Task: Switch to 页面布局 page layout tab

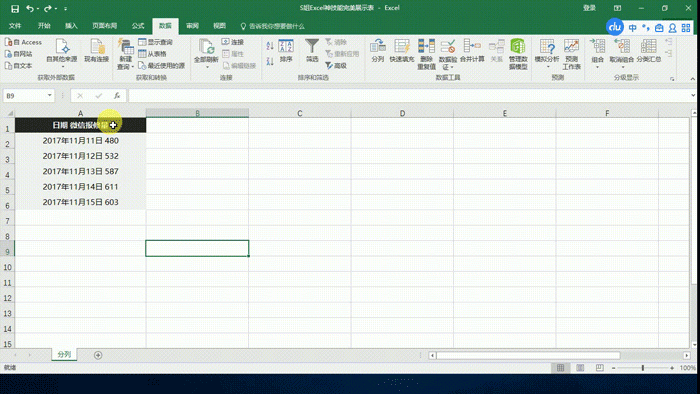Action: coord(104,26)
